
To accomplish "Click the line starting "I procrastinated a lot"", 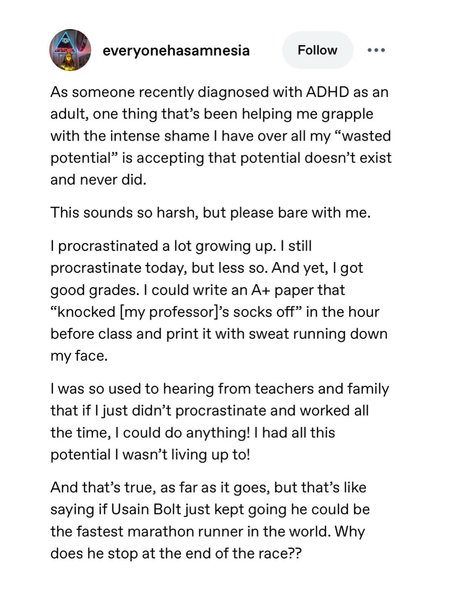I will 181,246.
